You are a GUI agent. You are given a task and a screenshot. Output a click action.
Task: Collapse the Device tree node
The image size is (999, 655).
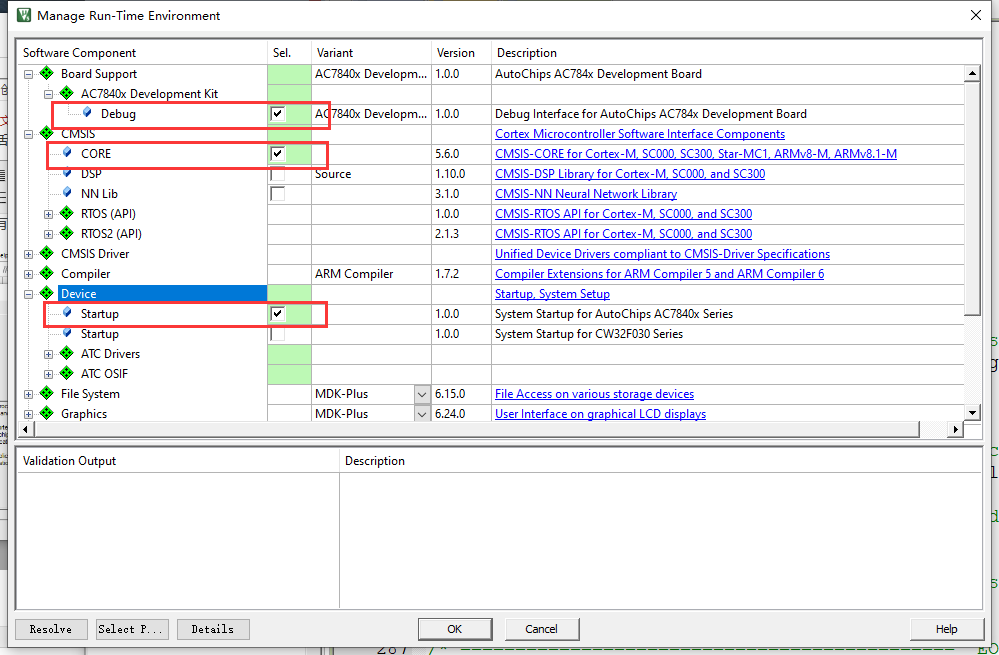point(28,294)
